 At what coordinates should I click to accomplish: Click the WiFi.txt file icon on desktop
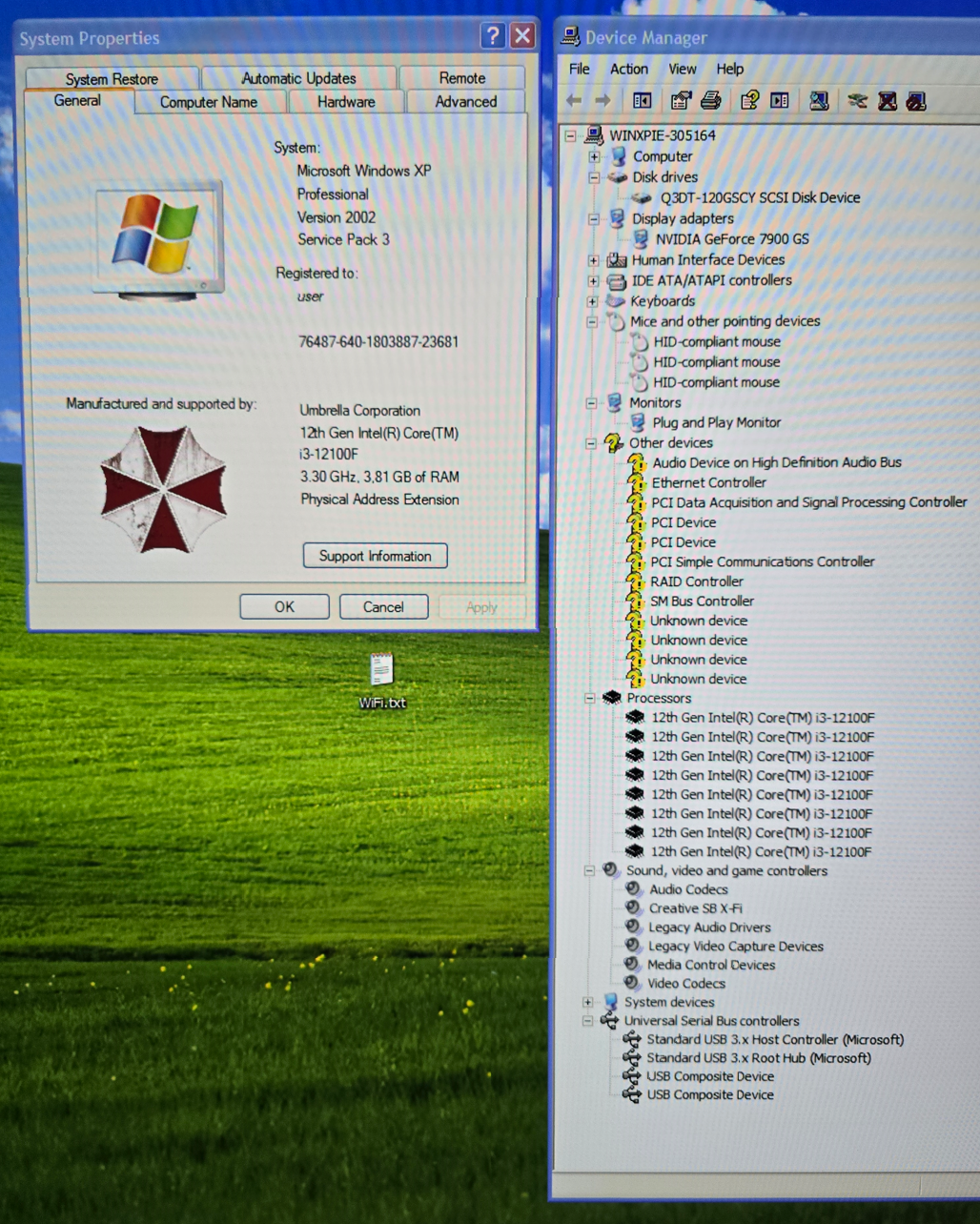point(381,669)
